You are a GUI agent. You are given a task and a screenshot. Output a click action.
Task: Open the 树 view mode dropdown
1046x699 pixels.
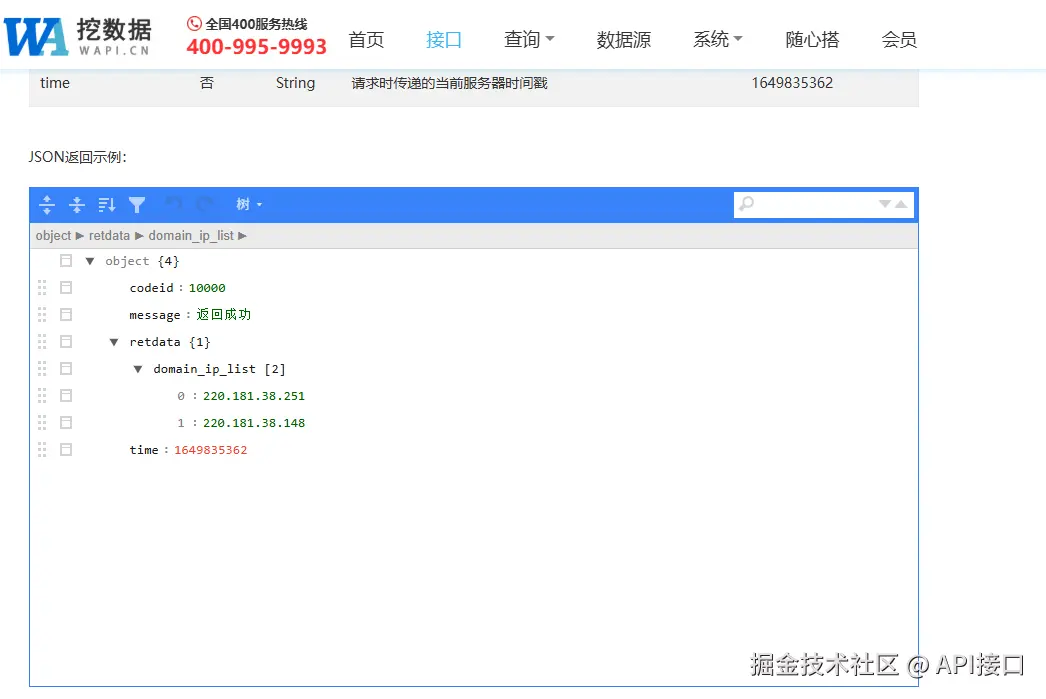tap(249, 204)
